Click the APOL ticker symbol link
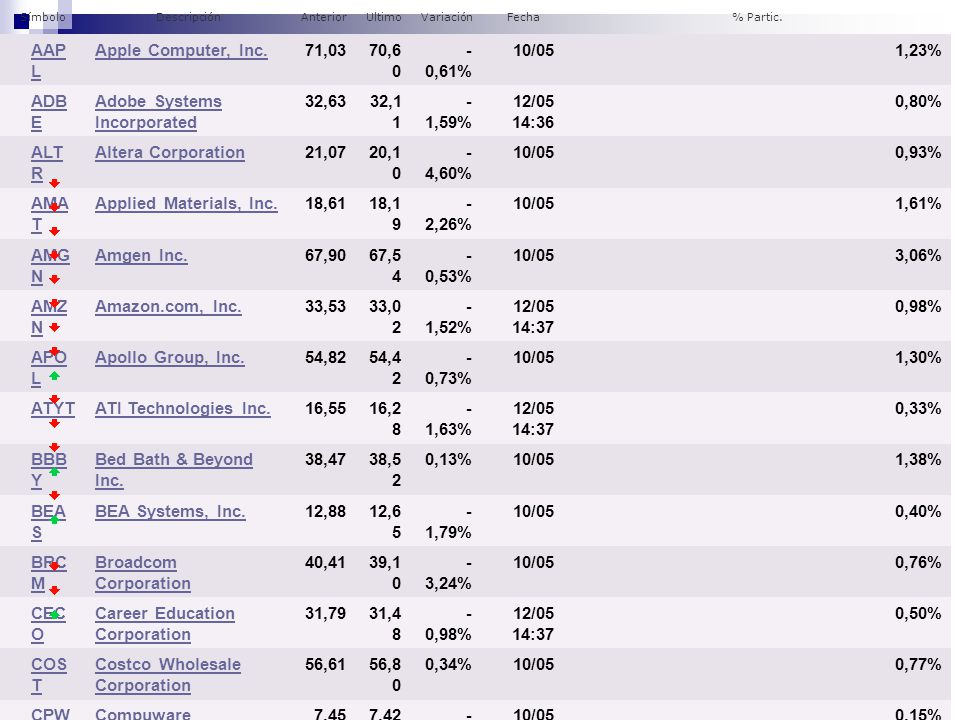Image resolution: width=960 pixels, height=720 pixels. pos(48,367)
